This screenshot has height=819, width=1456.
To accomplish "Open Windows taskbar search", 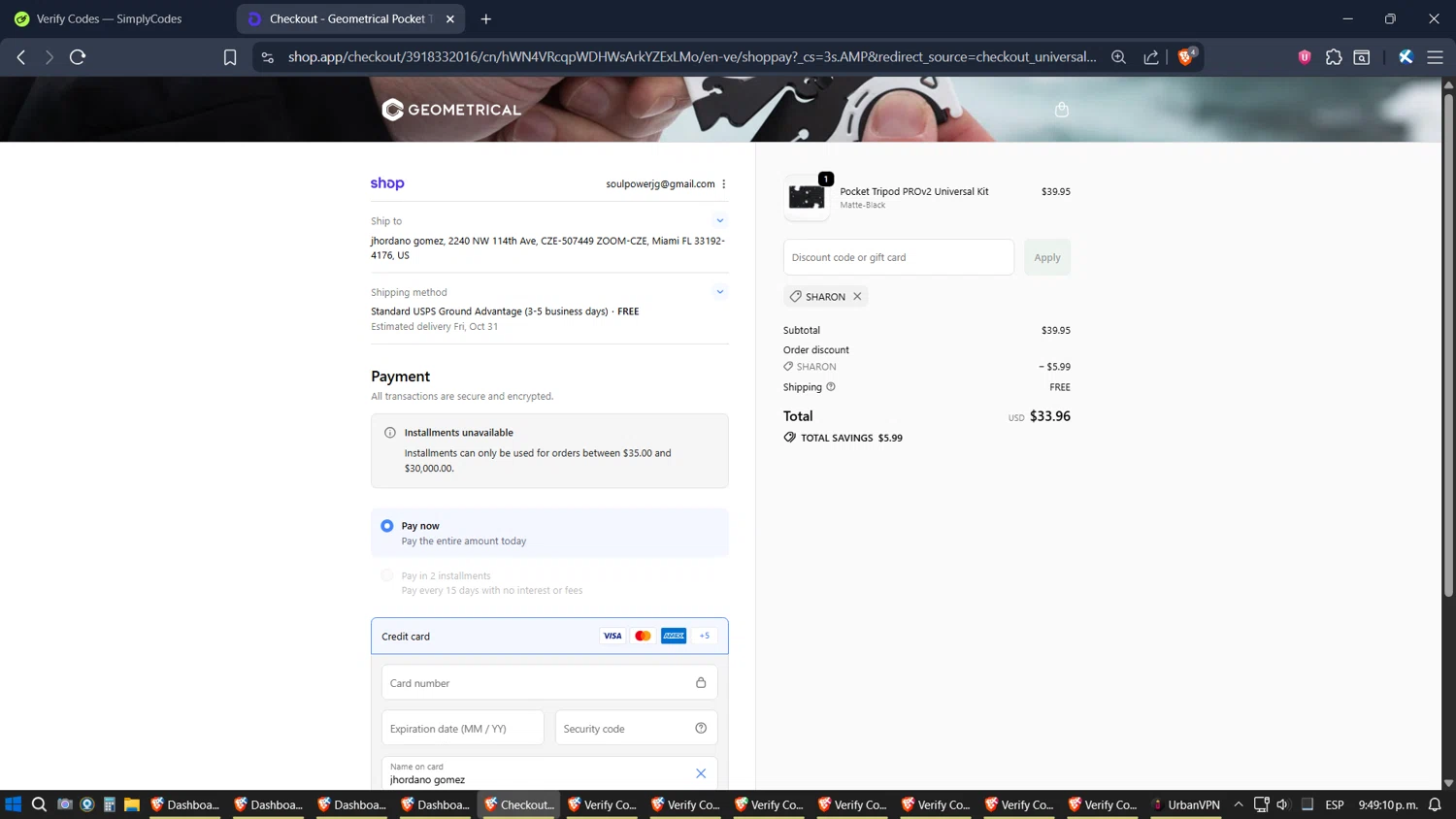I will coord(39,804).
